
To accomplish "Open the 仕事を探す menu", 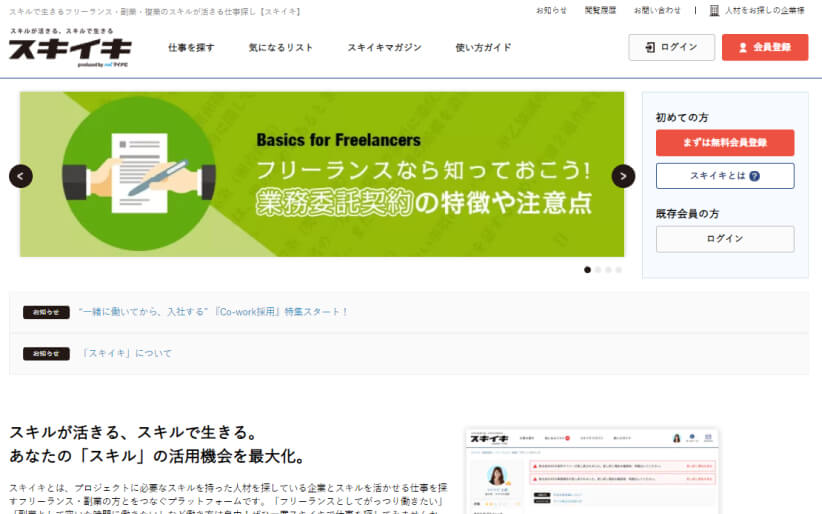I will (191, 47).
